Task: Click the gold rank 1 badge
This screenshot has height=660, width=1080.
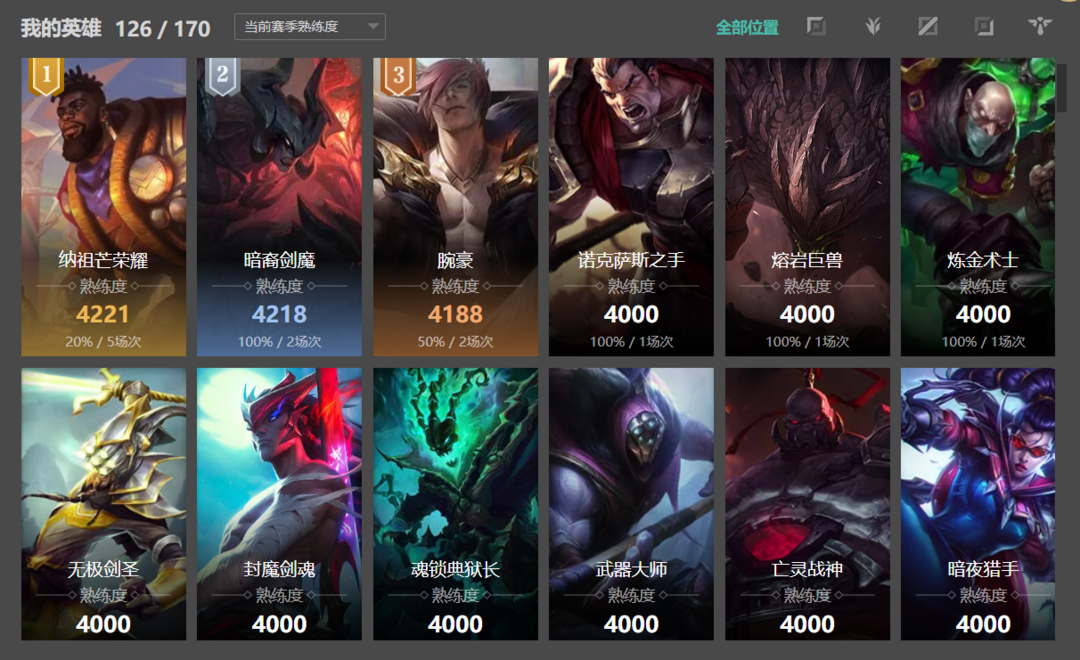Action: pos(46,75)
